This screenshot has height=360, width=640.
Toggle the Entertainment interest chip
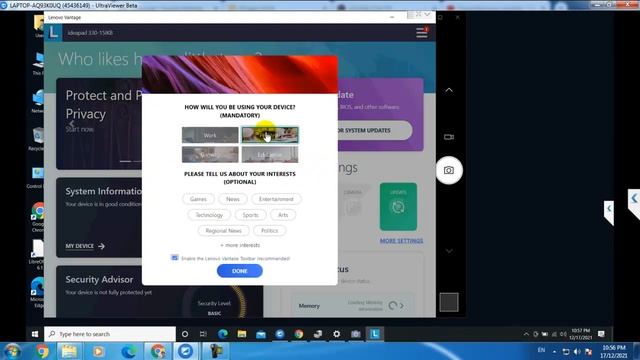click(276, 199)
